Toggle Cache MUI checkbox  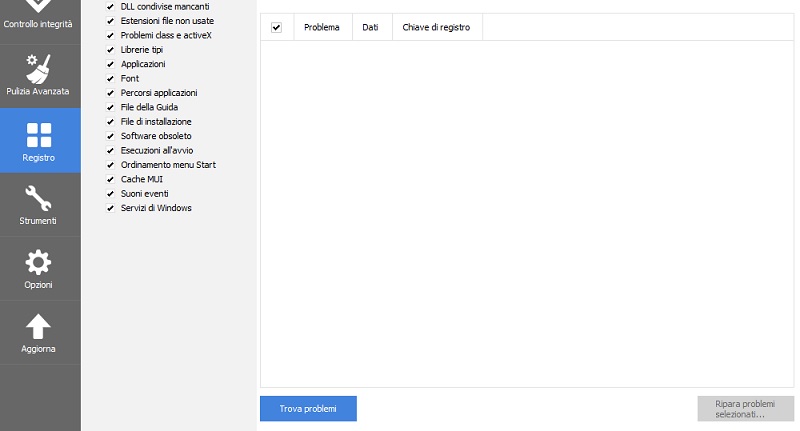click(x=110, y=179)
